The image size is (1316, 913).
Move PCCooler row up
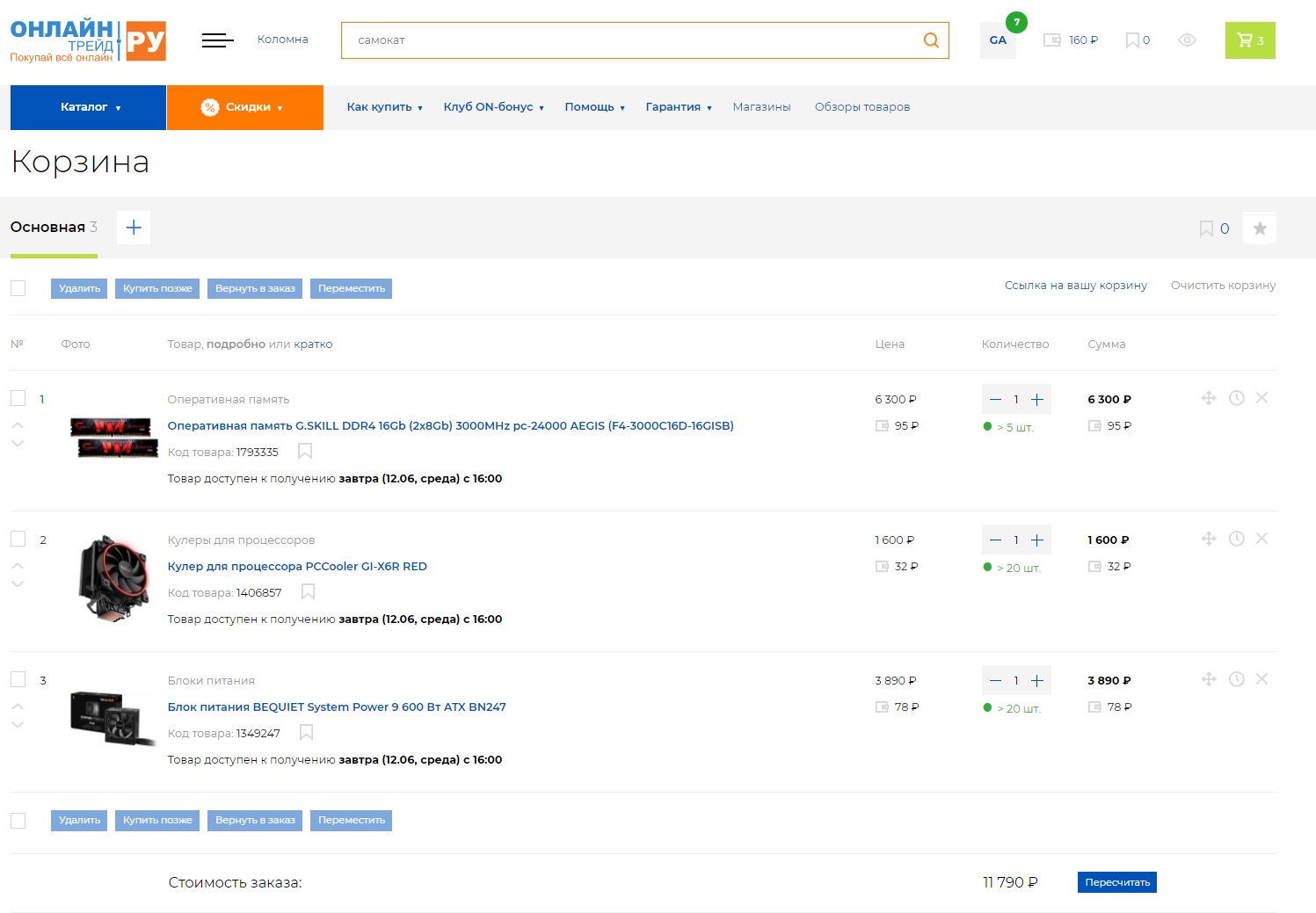[x=18, y=565]
